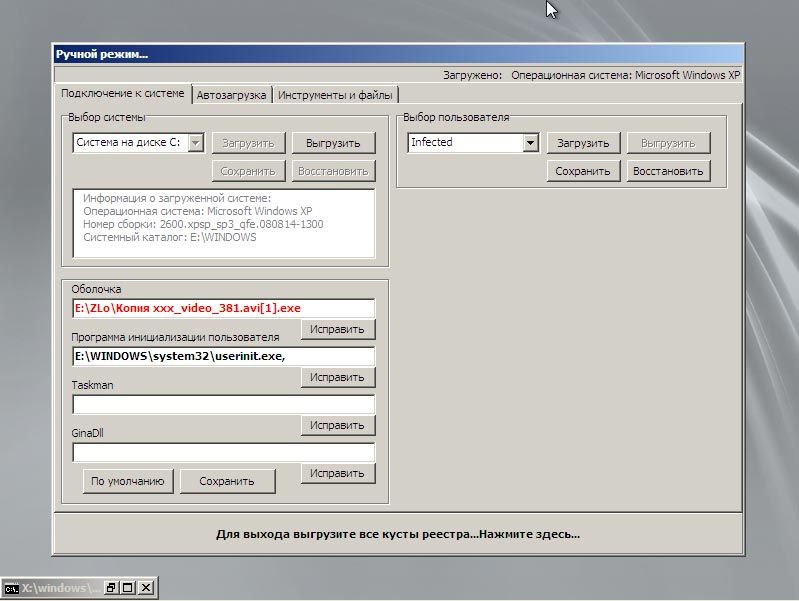This screenshot has height=601, width=799.
Task: Select the Подключение к системе tab
Action: click(123, 94)
